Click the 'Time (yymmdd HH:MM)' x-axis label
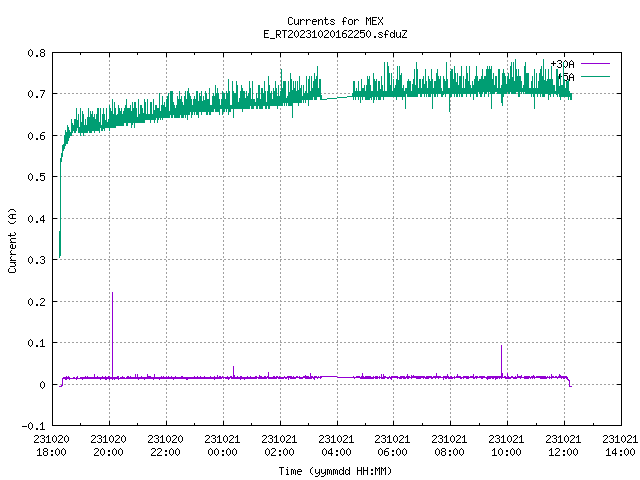Image resolution: width=640 pixels, height=480 pixels. (335, 471)
